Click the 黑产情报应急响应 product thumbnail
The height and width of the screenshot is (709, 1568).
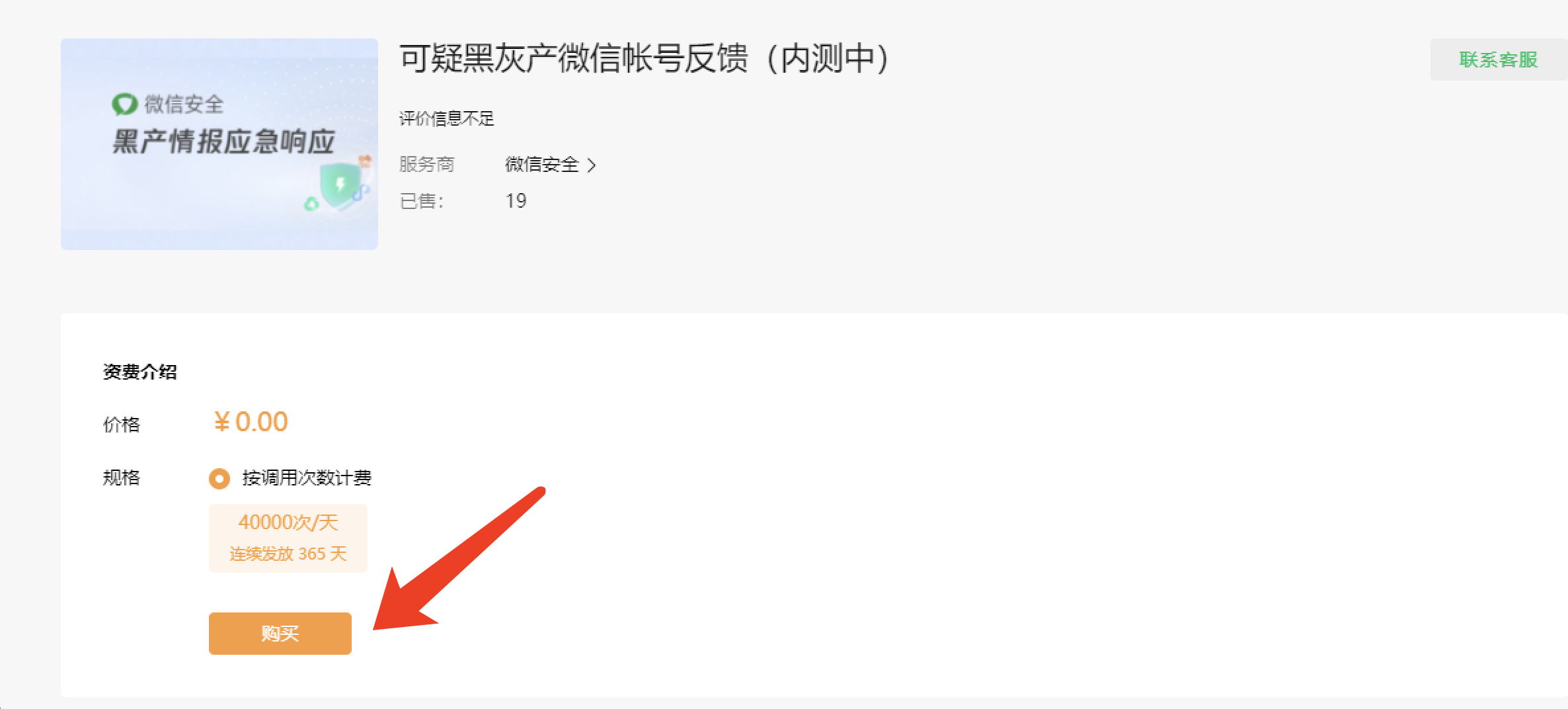tap(219, 144)
